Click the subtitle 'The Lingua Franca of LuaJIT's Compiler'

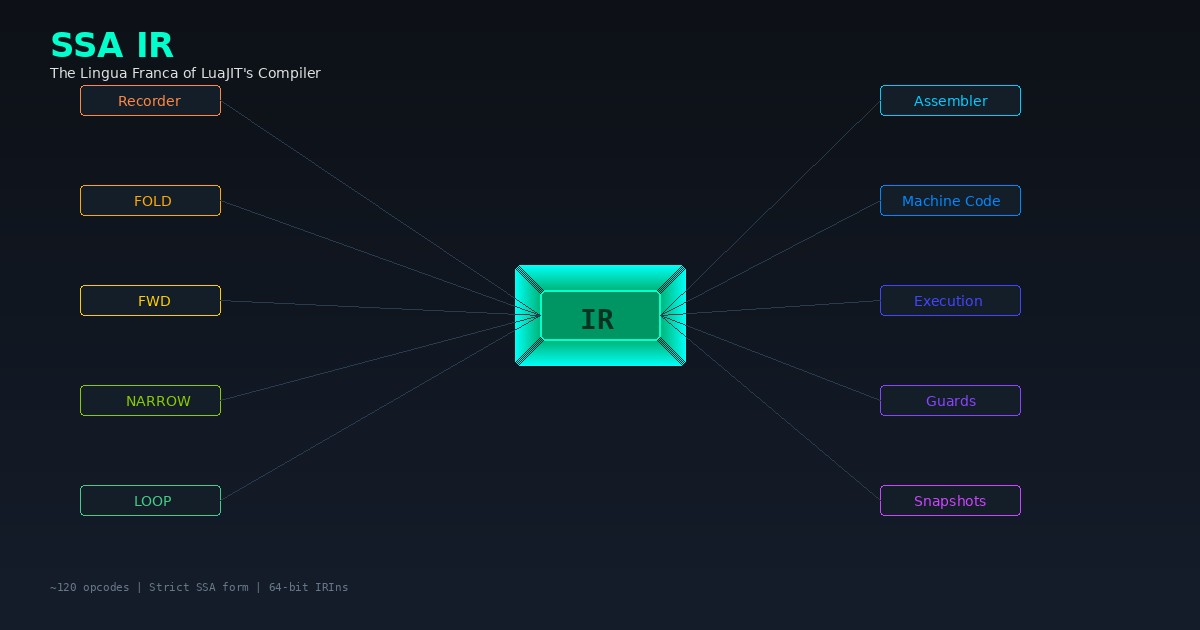[x=185, y=73]
